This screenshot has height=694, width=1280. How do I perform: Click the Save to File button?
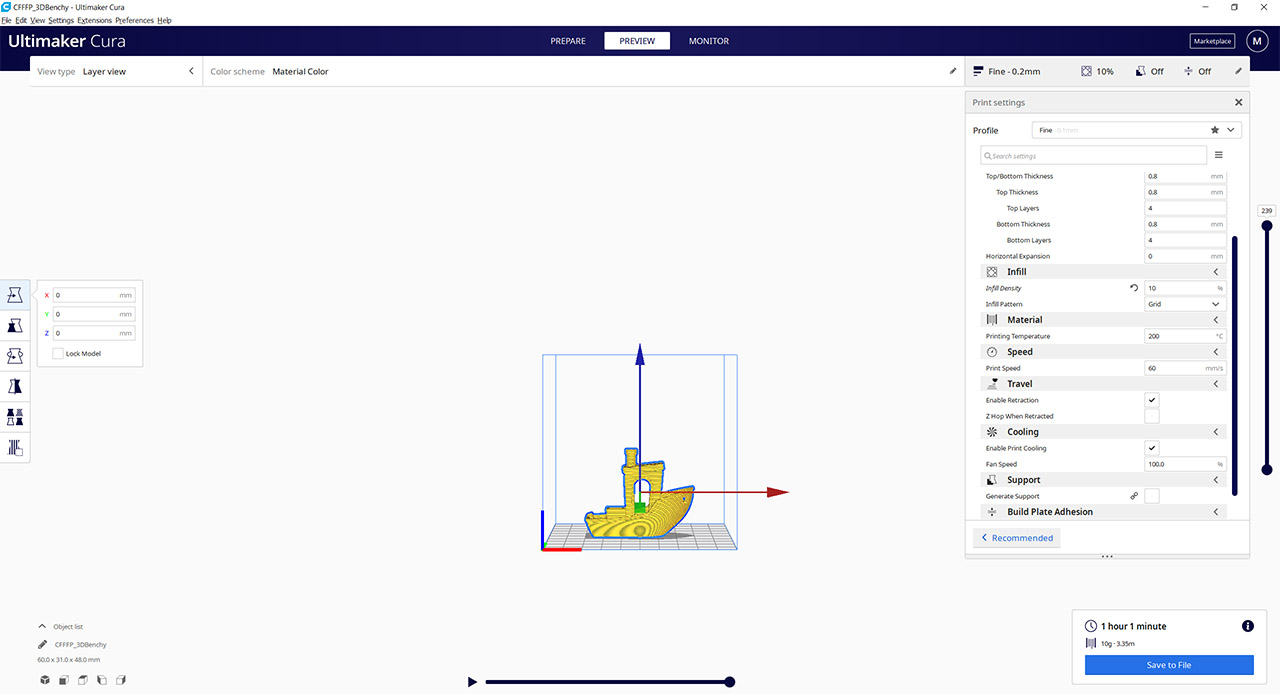point(1169,665)
